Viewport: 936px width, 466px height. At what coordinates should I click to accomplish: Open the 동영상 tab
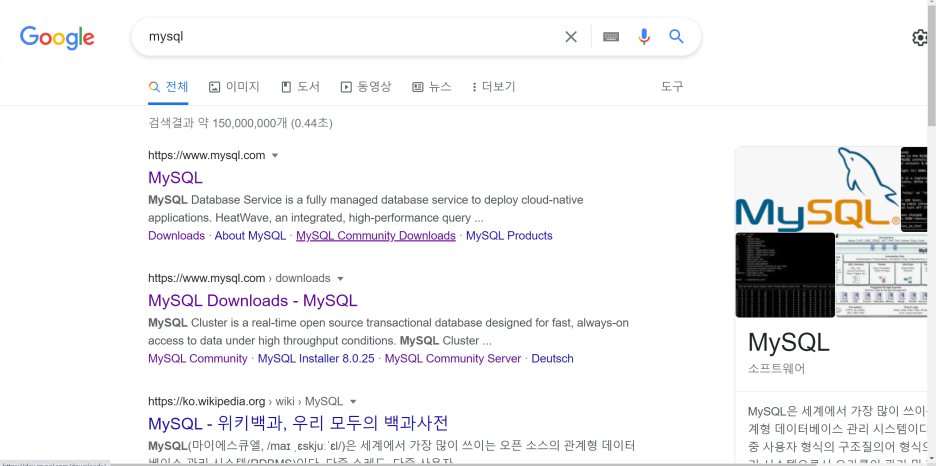point(366,87)
